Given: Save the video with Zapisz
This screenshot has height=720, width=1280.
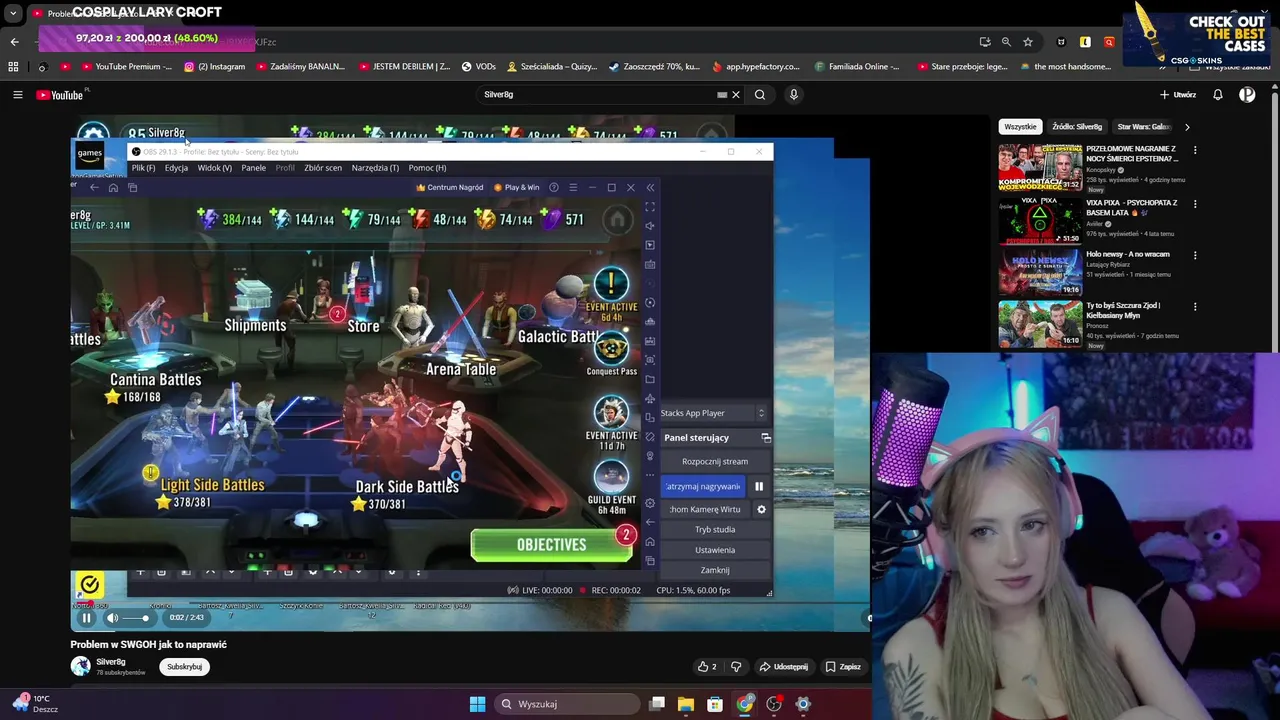Looking at the screenshot, I should [843, 667].
